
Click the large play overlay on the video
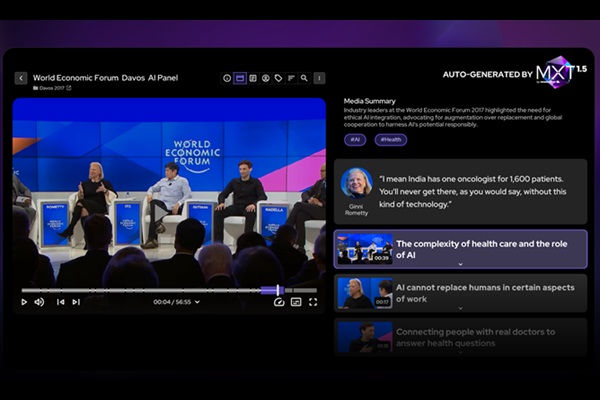pos(161,213)
